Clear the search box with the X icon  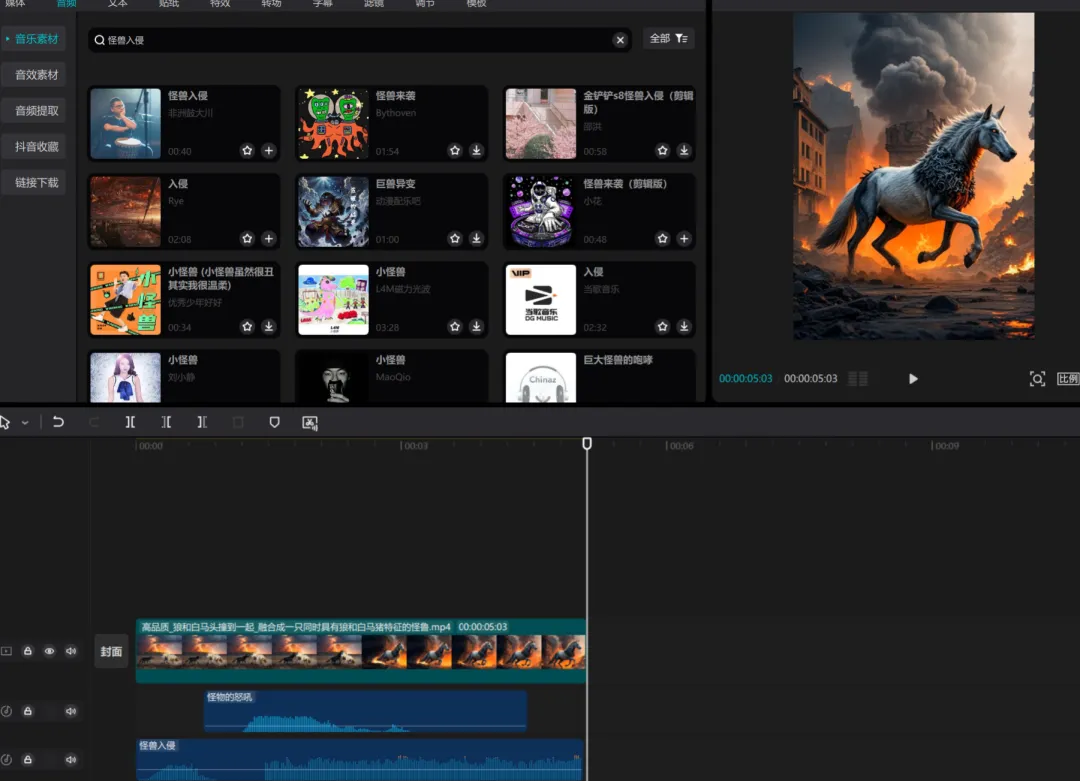[x=620, y=40]
